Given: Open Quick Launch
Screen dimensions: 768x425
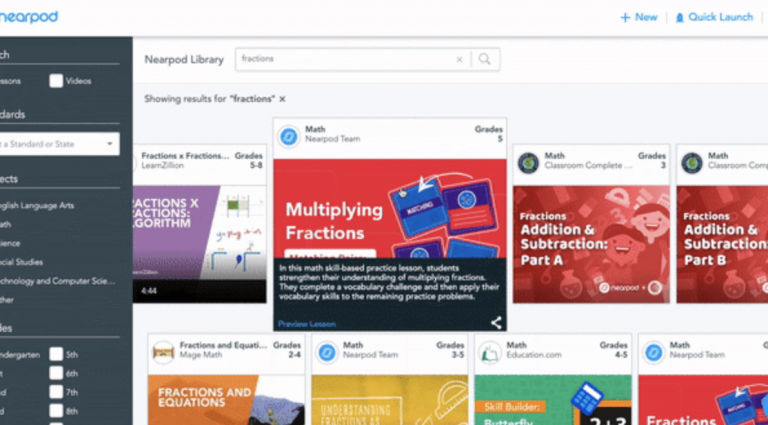Looking at the screenshot, I should (714, 17).
